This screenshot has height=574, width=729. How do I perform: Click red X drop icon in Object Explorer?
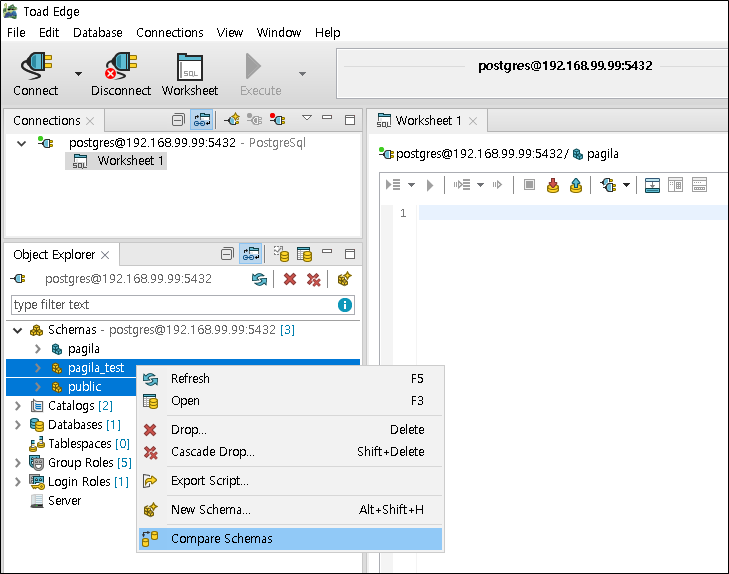click(290, 279)
